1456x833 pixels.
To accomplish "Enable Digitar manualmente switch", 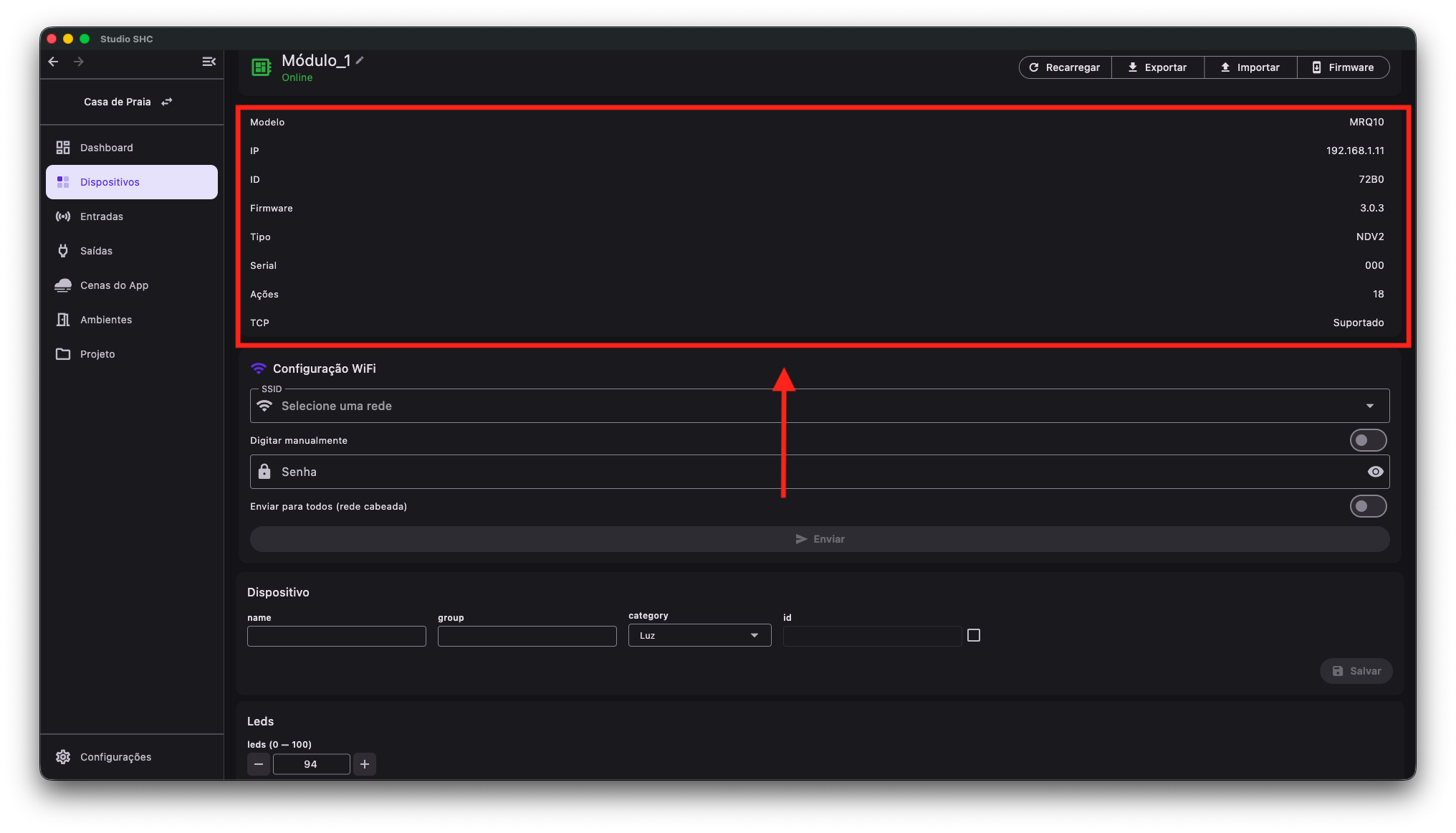I will tap(1368, 440).
